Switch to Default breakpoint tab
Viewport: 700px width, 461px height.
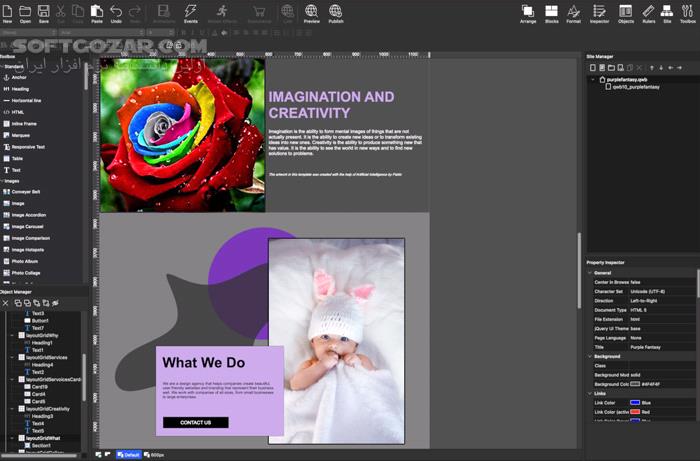tap(129, 455)
